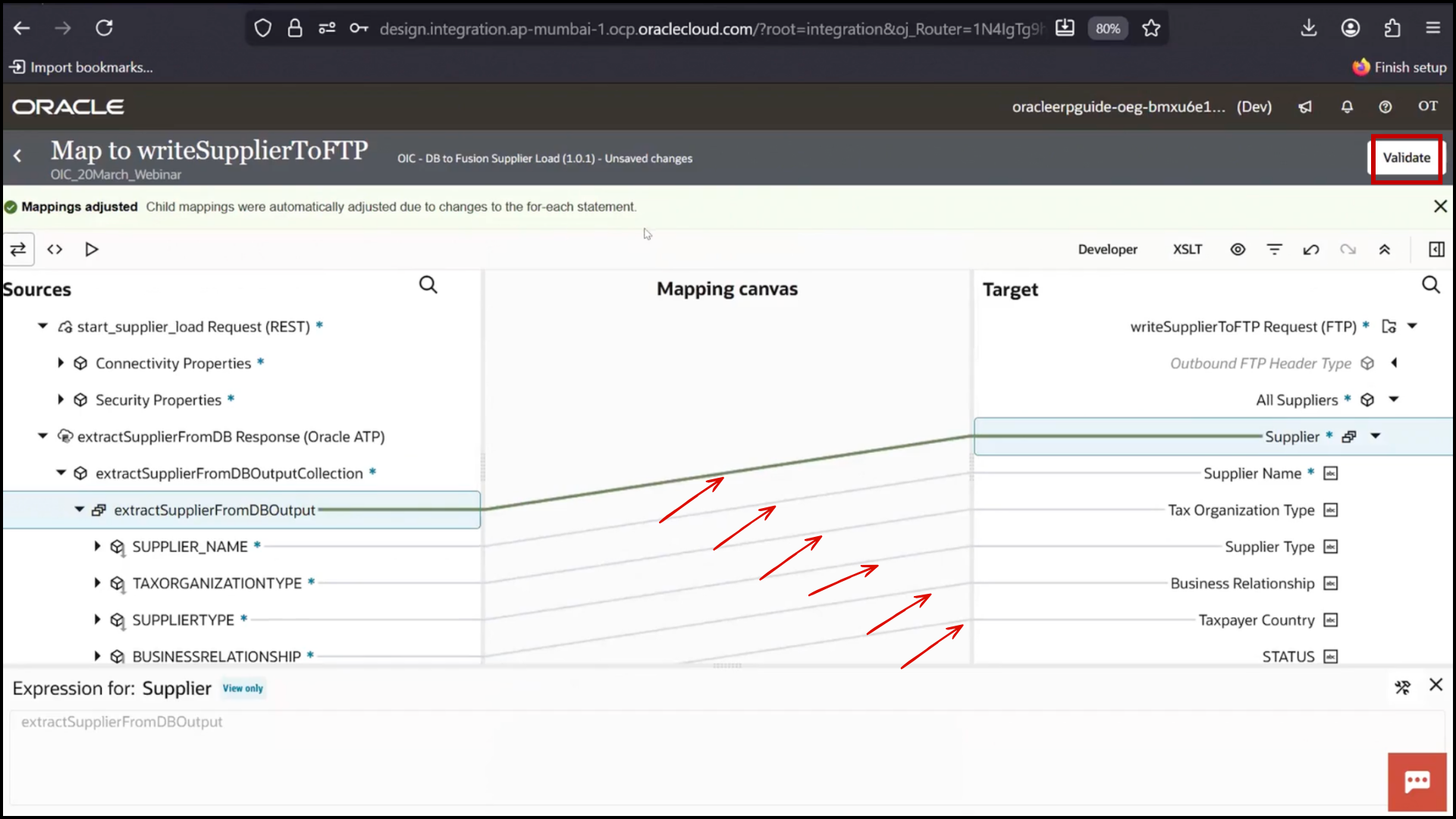
Task: Open the Oracle help question mark icon
Action: (x=1385, y=107)
